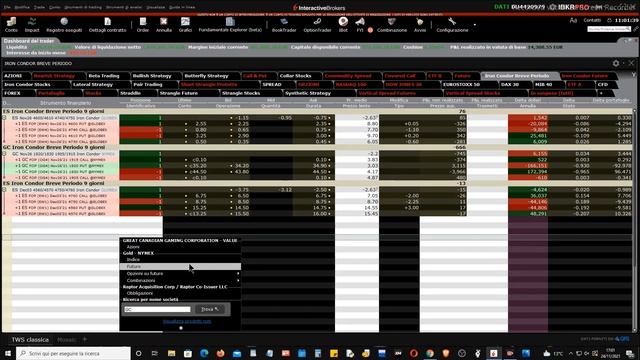
Task: Open Microsoft Edge from the taskbar
Action: point(204,353)
